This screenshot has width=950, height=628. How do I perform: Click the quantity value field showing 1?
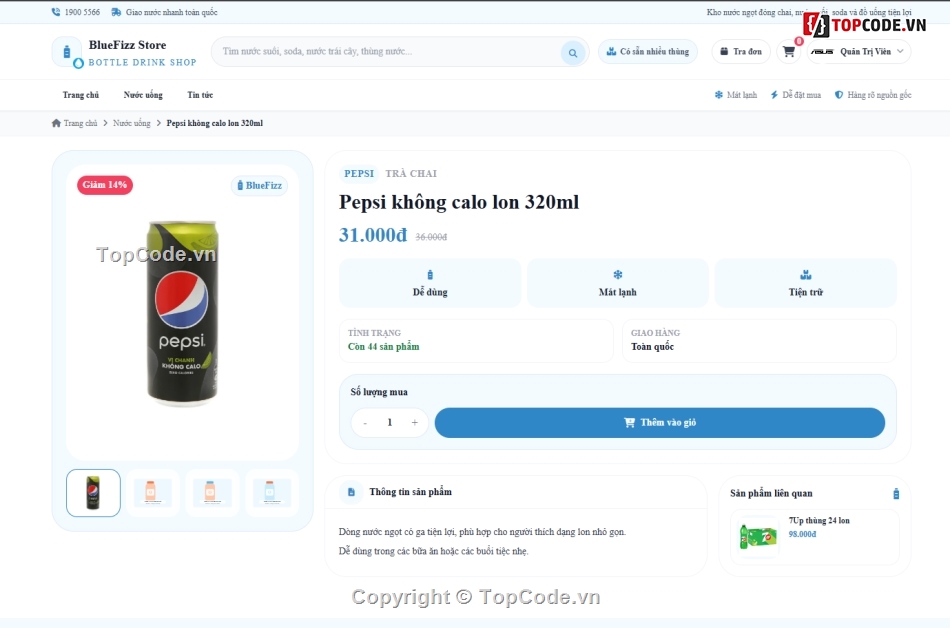[x=390, y=423]
